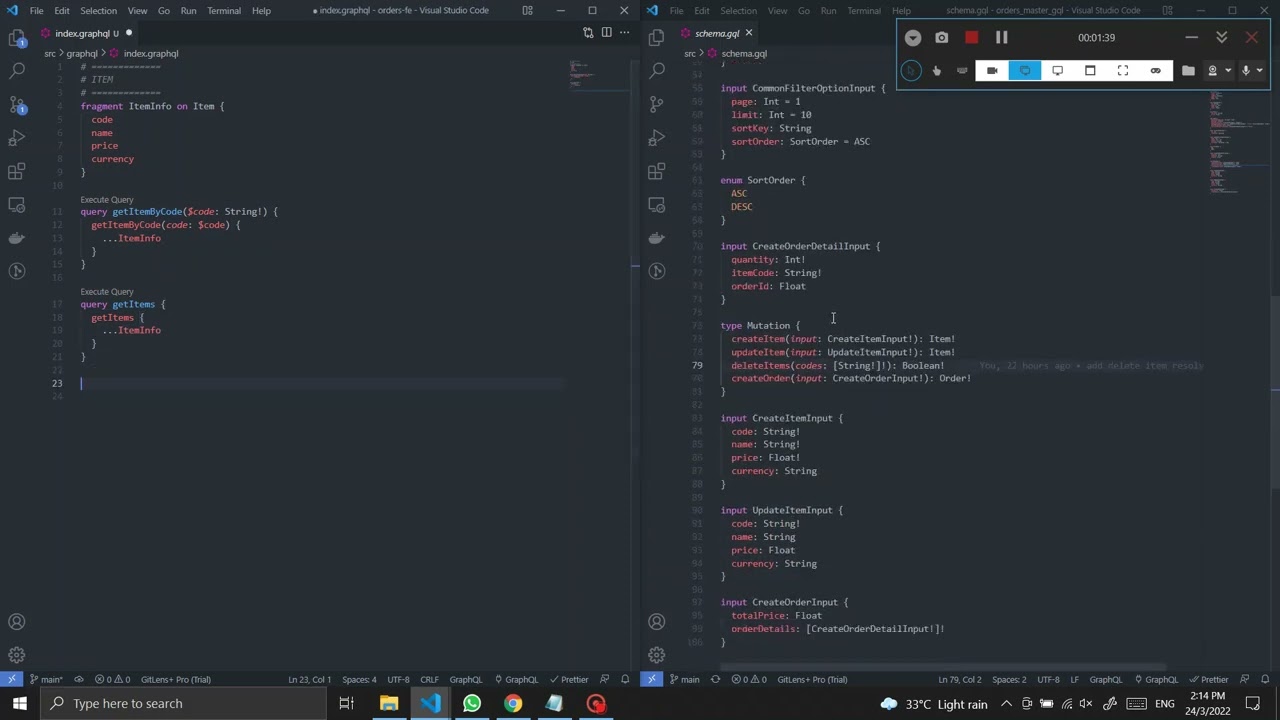1280x720 pixels.
Task: Open Terminal menu in left VS Code window
Action: click(x=224, y=10)
